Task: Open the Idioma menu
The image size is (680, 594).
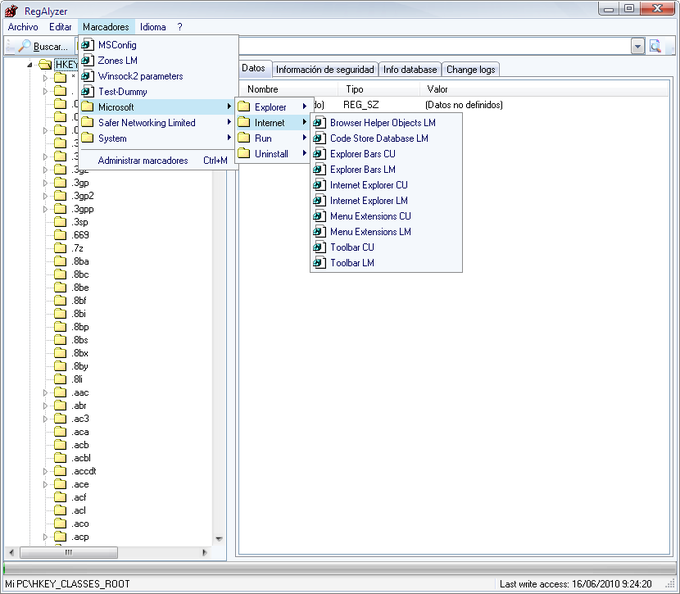Action: click(x=153, y=27)
